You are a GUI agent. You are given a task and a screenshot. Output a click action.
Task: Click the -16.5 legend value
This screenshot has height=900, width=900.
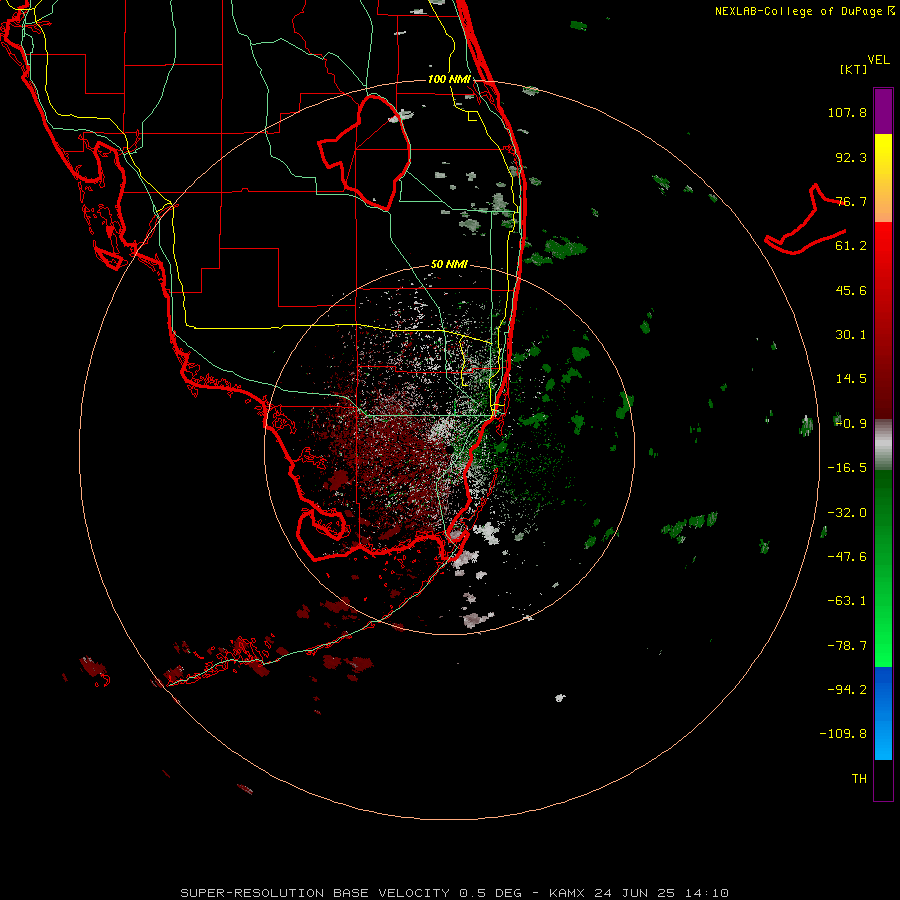point(847,468)
